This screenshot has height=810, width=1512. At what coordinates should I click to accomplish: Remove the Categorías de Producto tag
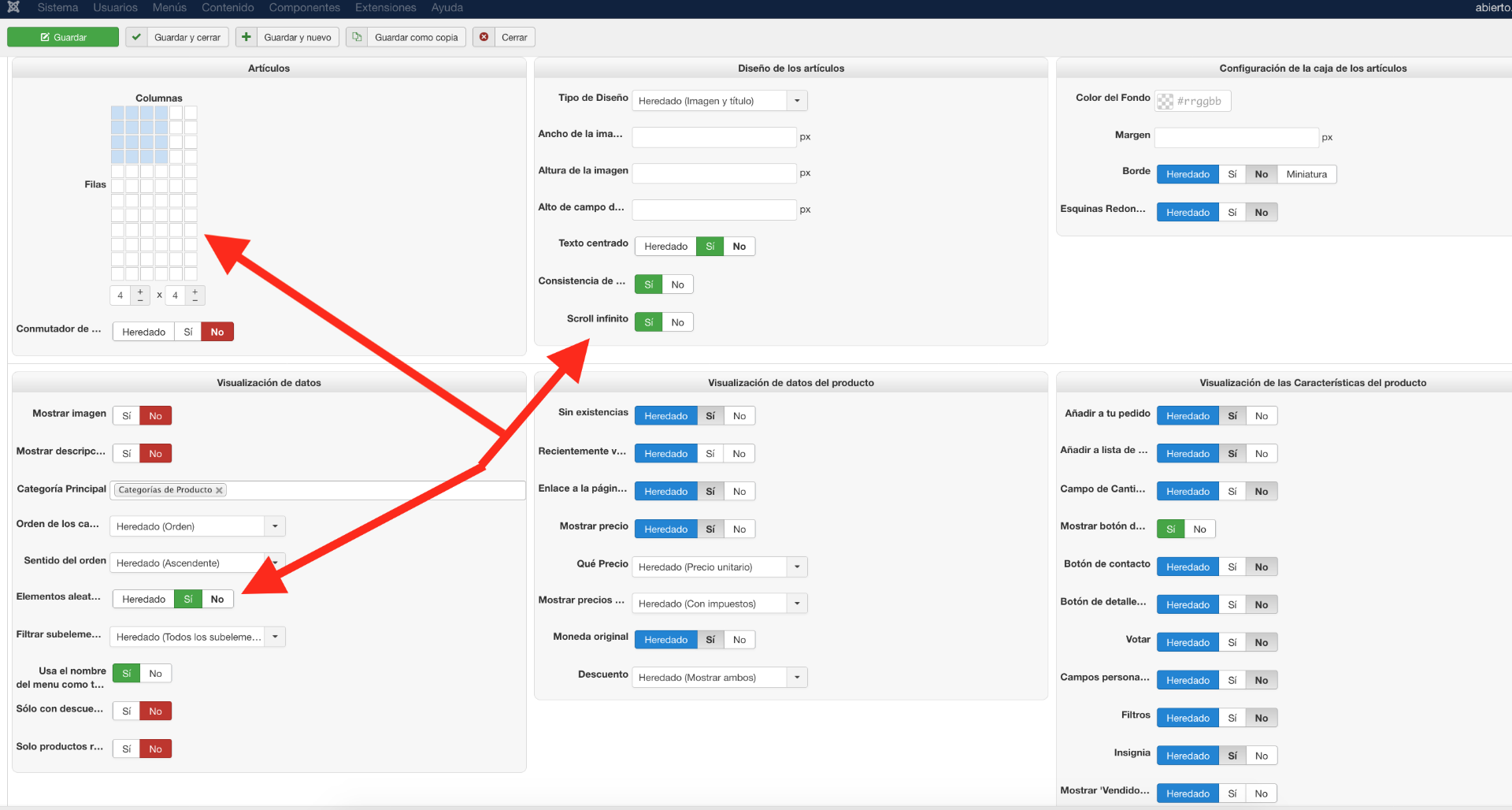[220, 490]
